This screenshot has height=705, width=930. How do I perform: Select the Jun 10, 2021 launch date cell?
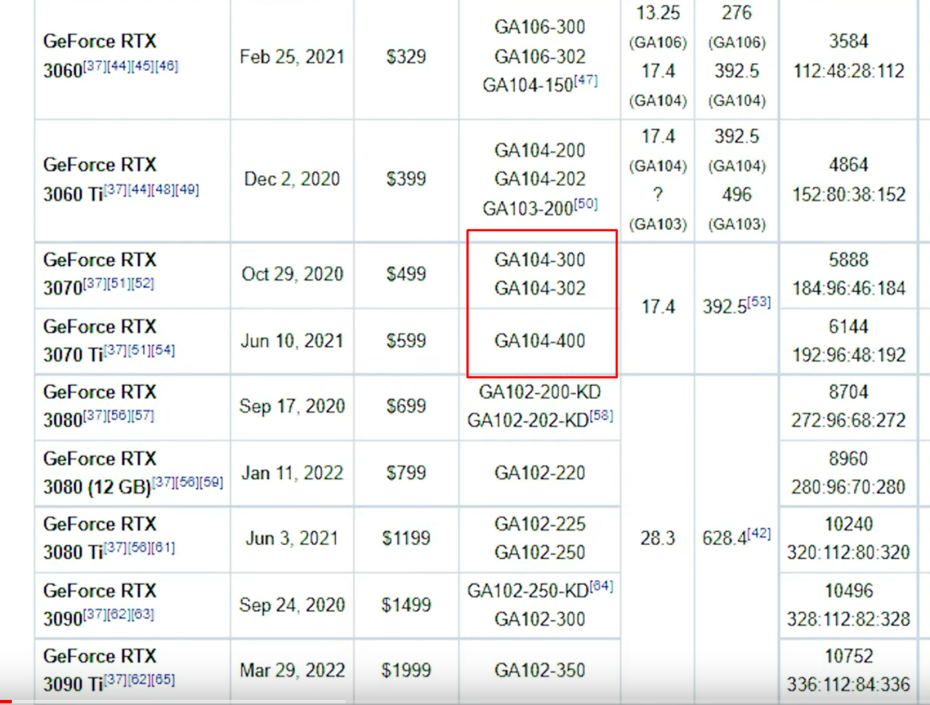coord(292,341)
